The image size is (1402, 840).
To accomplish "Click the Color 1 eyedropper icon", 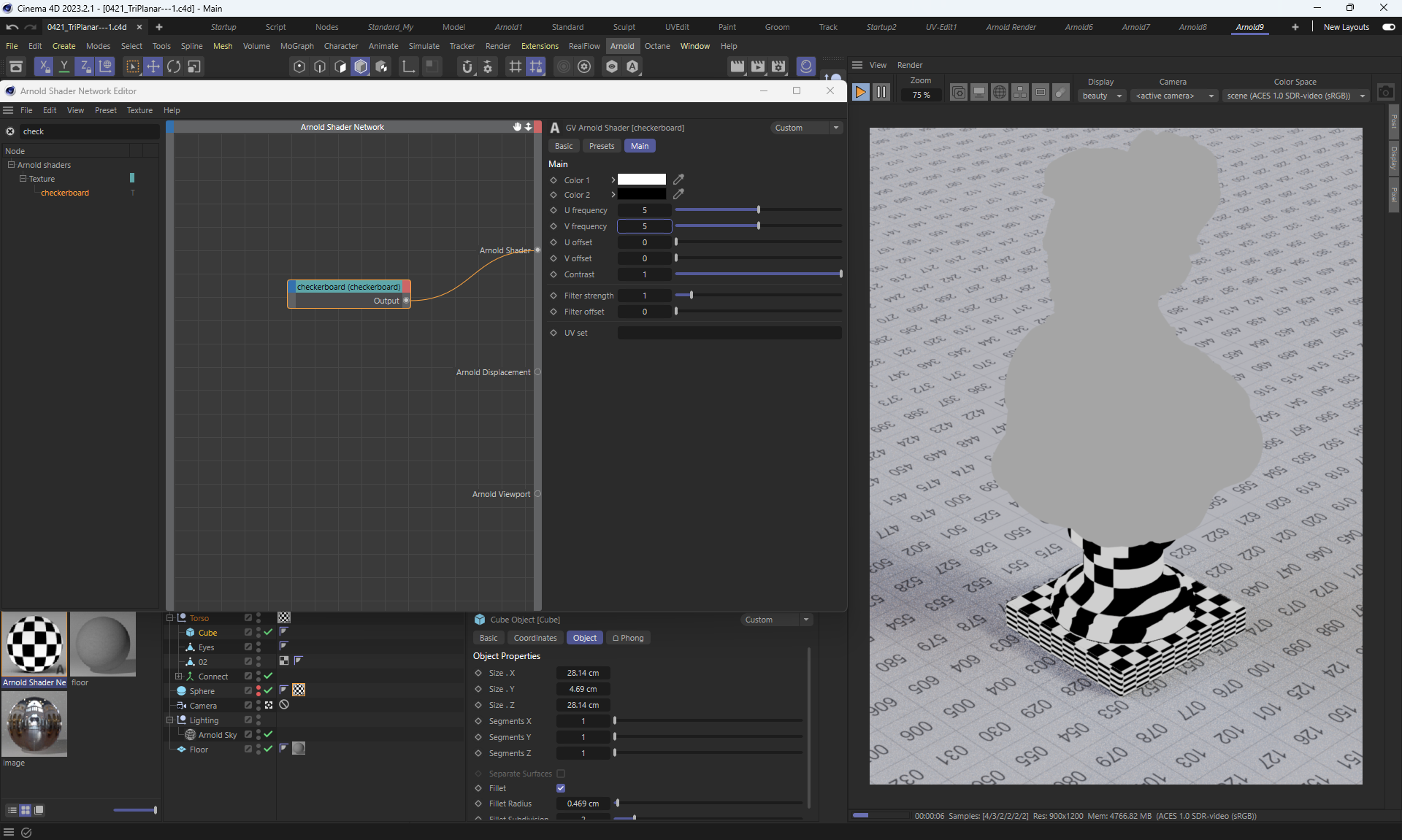I will click(678, 180).
